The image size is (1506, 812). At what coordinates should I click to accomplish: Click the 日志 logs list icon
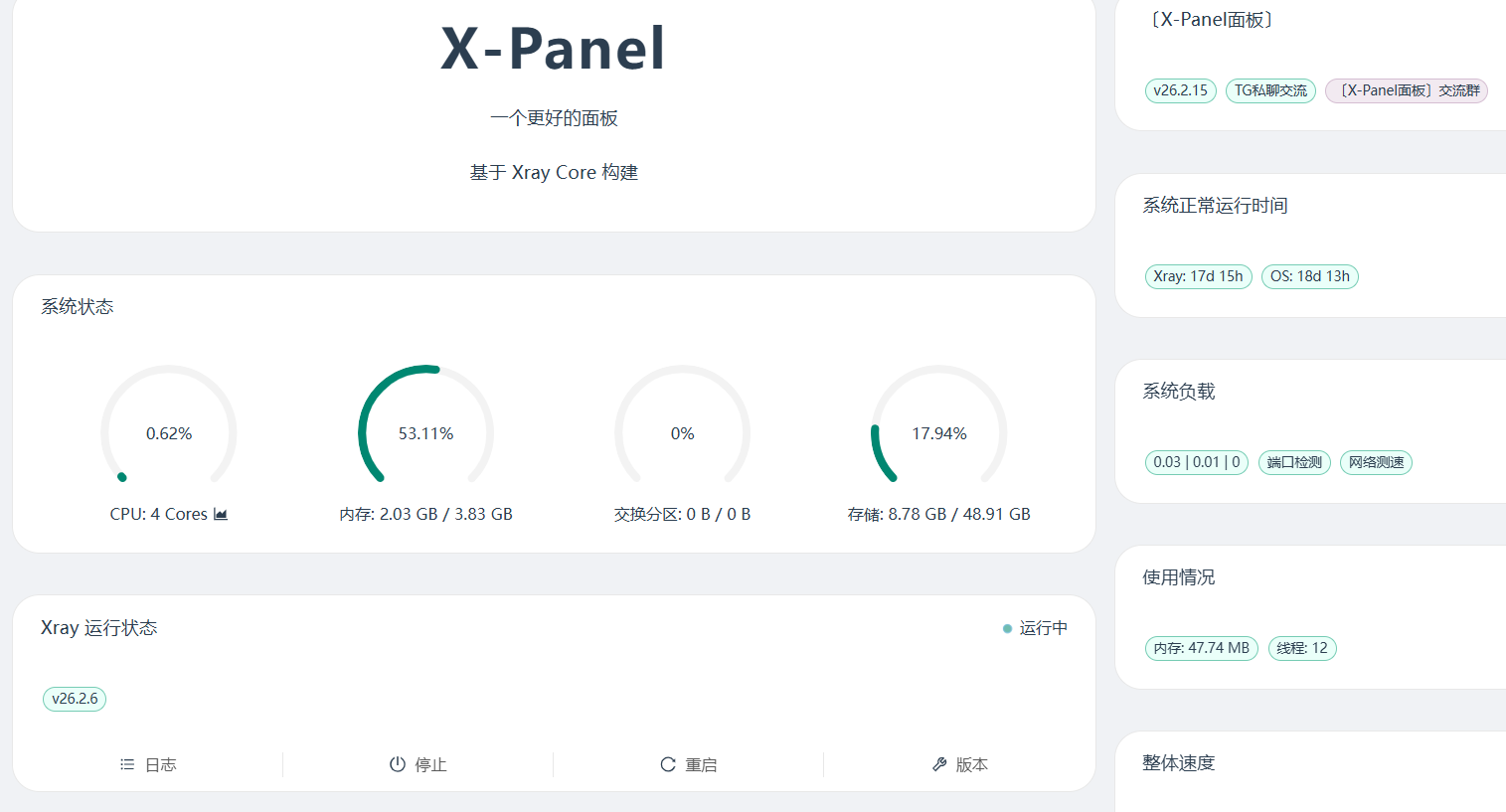(x=127, y=764)
